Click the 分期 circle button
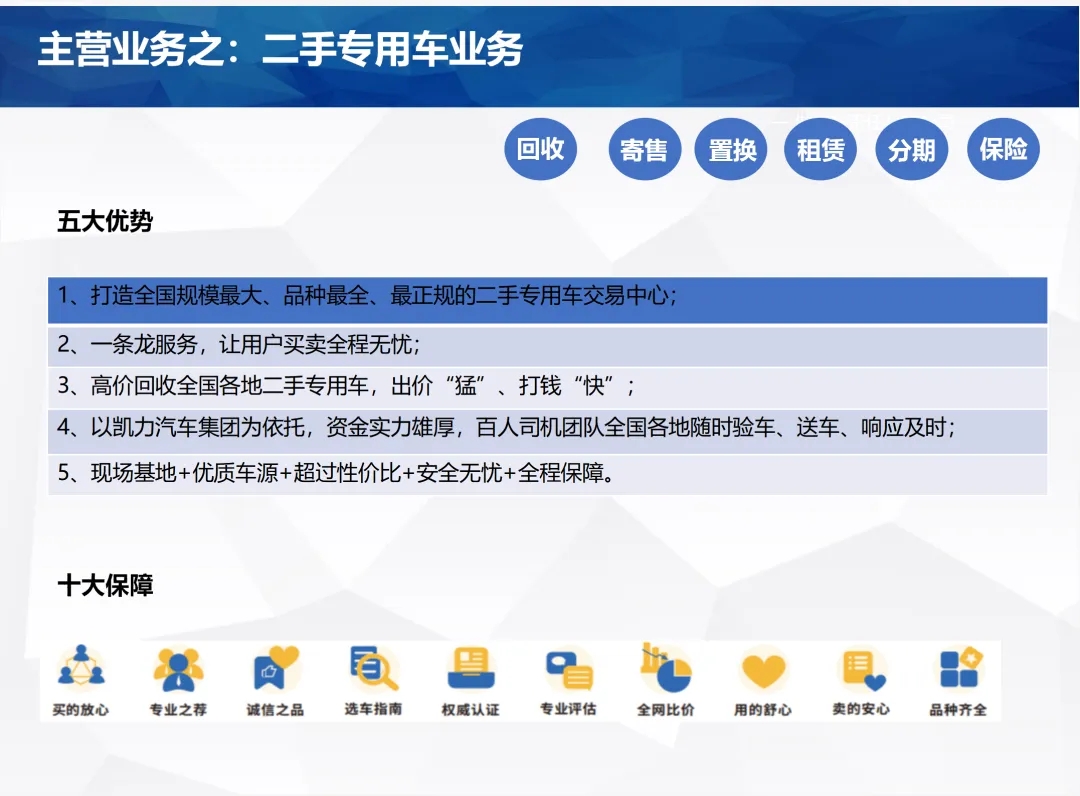This screenshot has height=796, width=1080. tap(911, 150)
